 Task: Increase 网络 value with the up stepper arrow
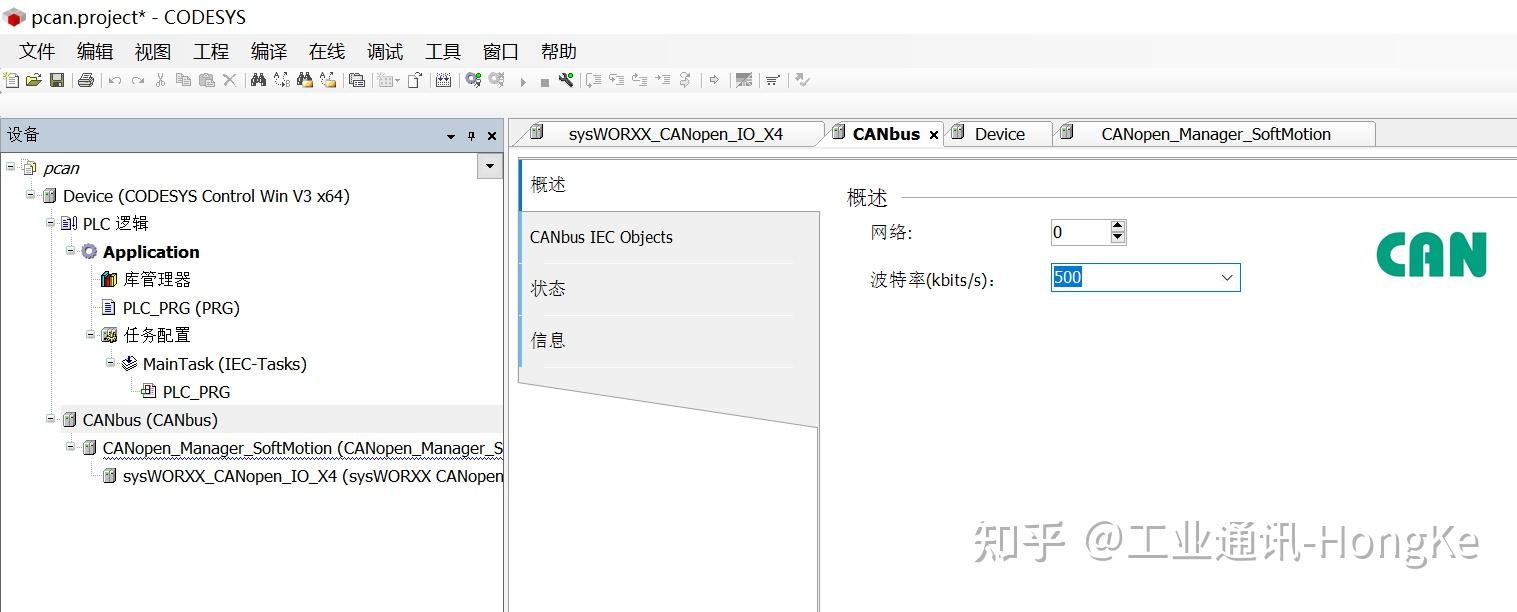[1117, 226]
